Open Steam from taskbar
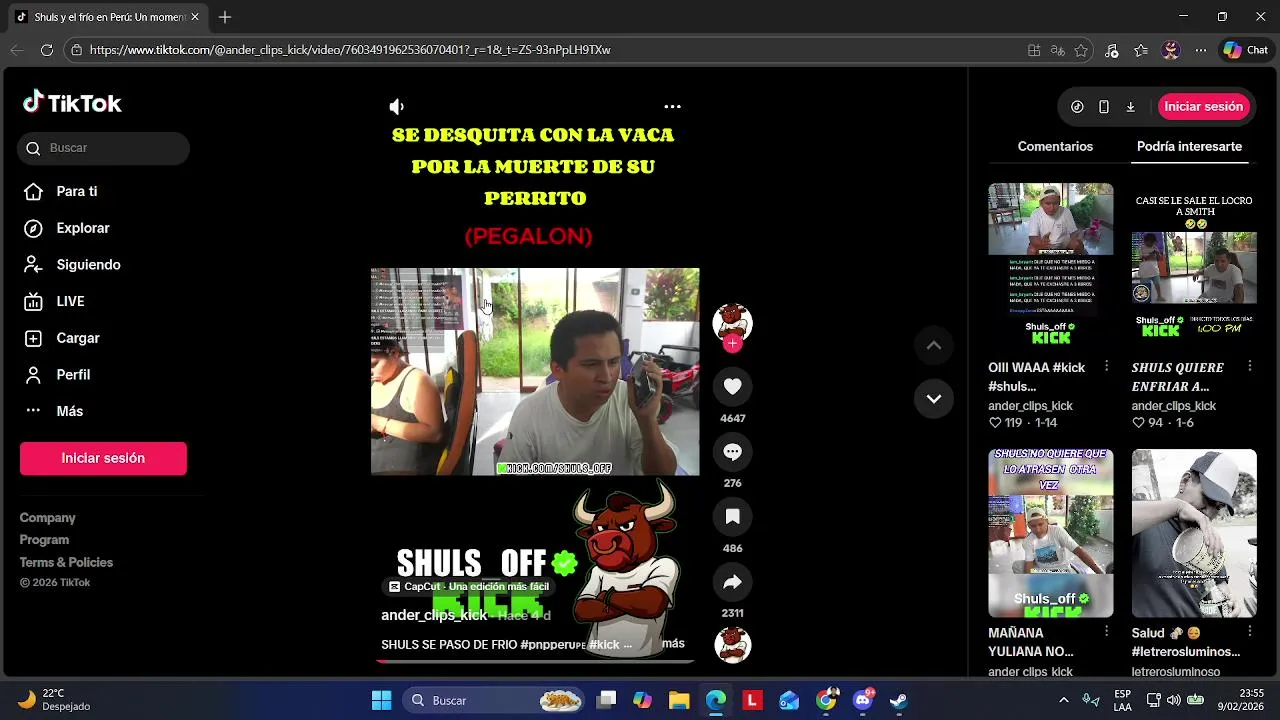 coord(898,700)
